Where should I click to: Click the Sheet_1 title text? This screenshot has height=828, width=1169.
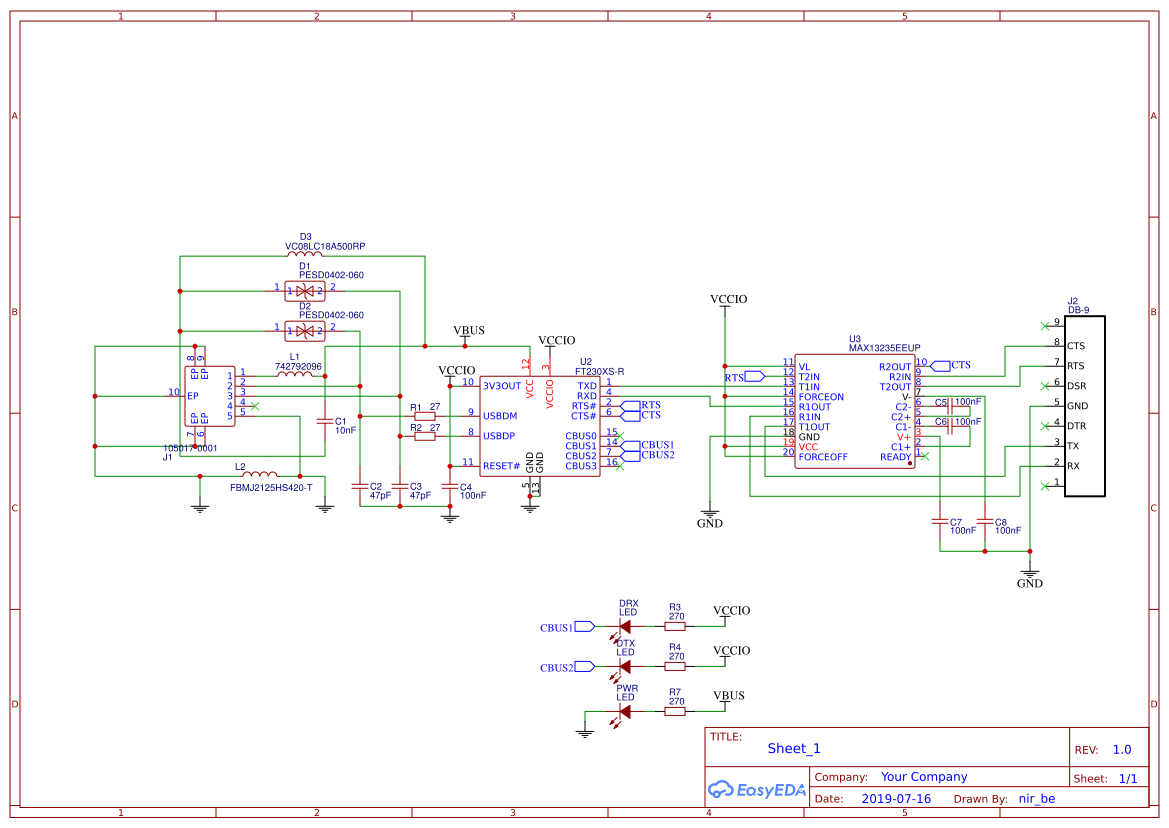coord(794,749)
